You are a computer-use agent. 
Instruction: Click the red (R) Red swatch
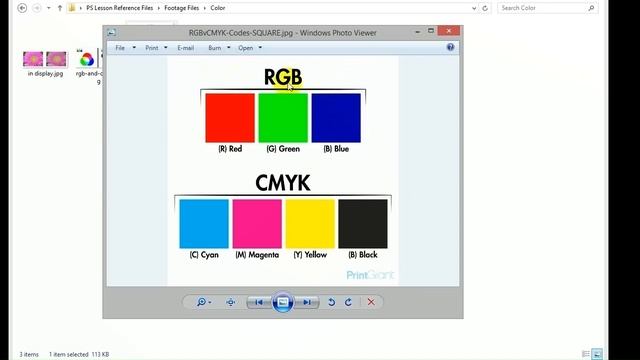pyautogui.click(x=230, y=118)
